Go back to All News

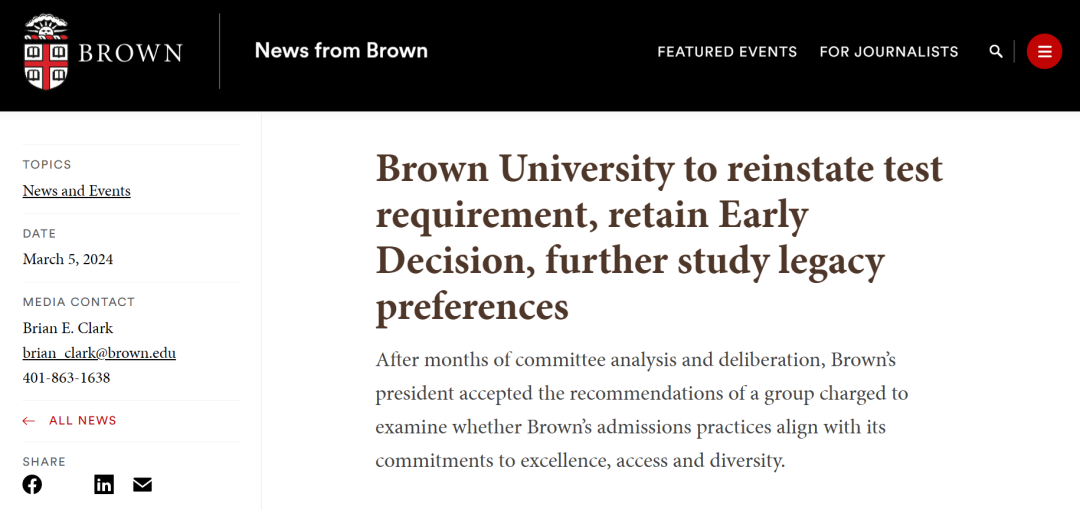[x=82, y=421]
